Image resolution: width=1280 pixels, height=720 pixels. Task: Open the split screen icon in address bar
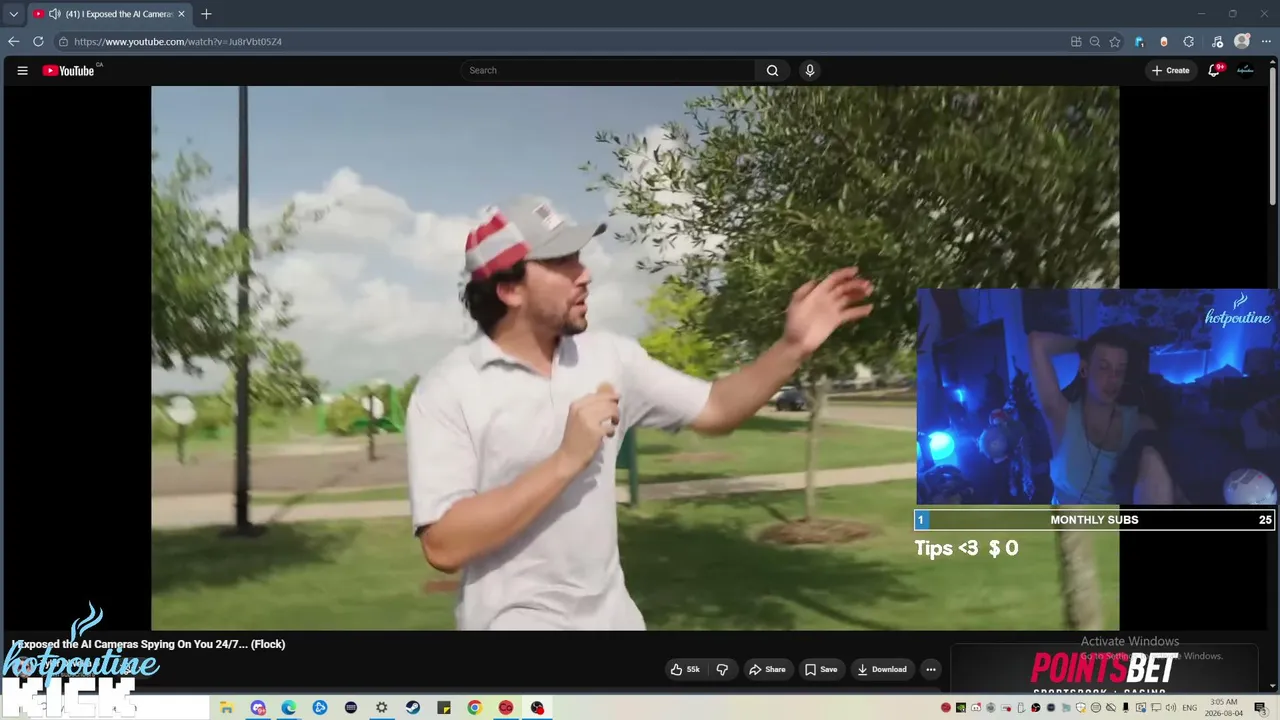pyautogui.click(x=1076, y=42)
